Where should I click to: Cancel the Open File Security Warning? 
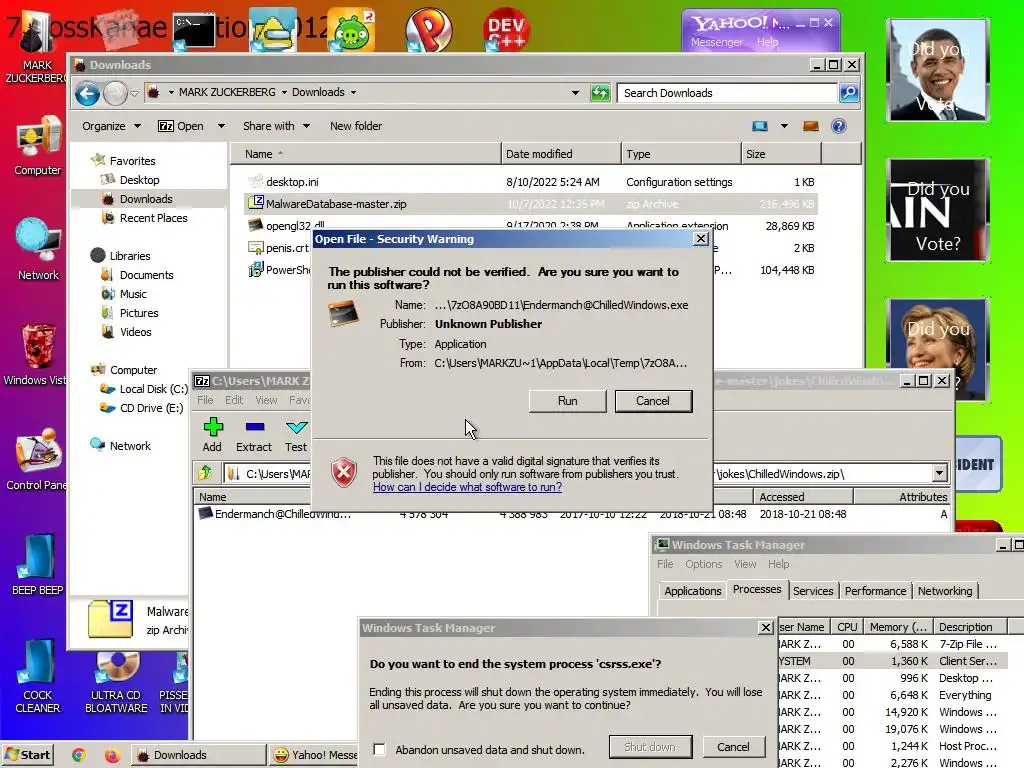(x=653, y=401)
